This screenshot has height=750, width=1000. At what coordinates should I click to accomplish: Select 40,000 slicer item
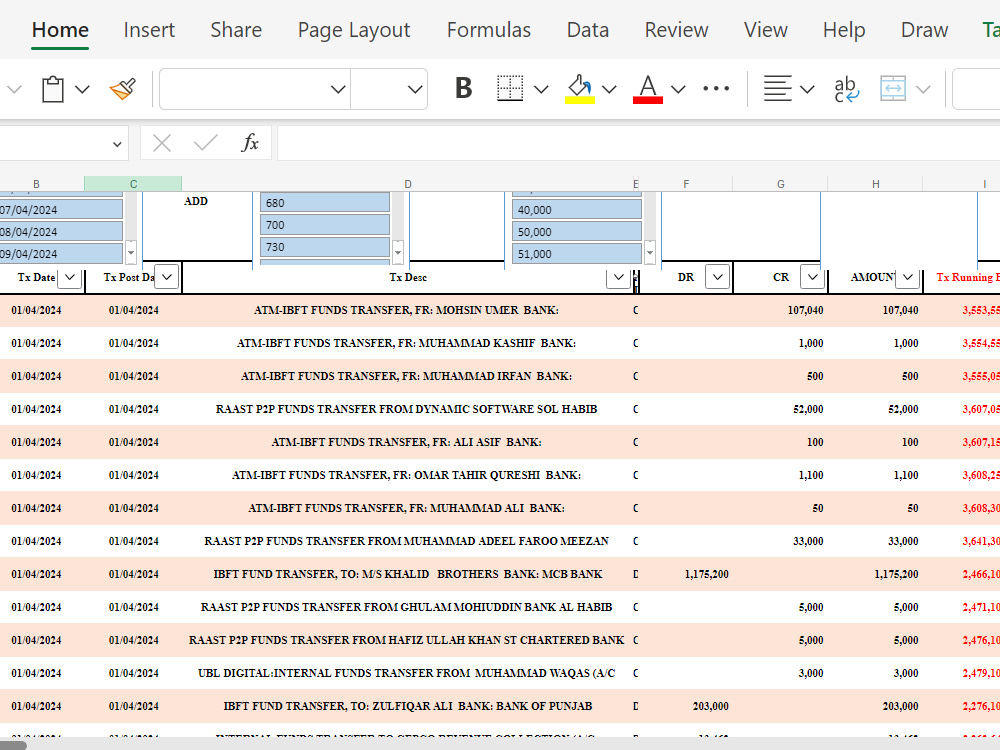click(x=577, y=210)
